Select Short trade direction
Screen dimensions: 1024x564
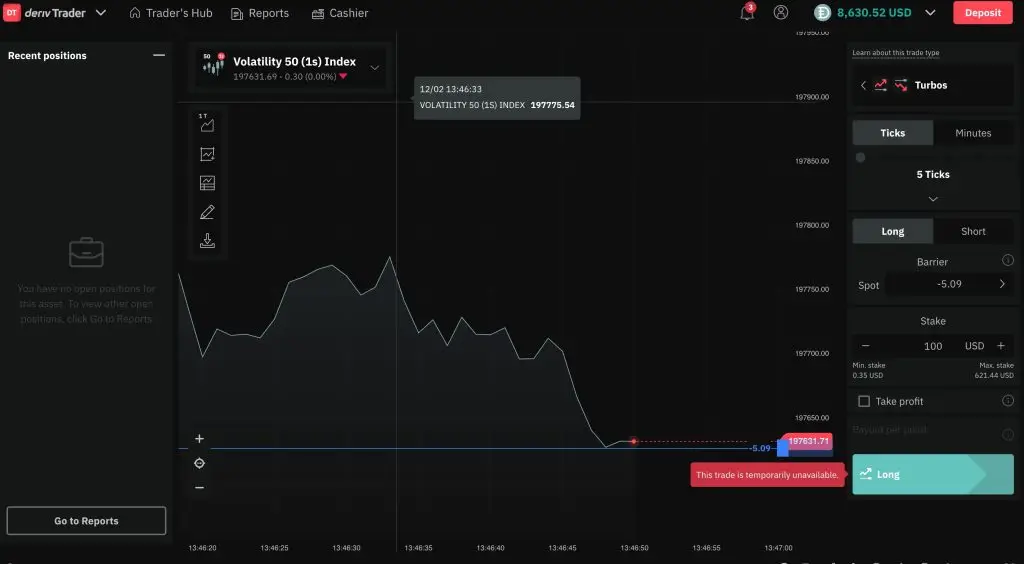[x=973, y=231]
